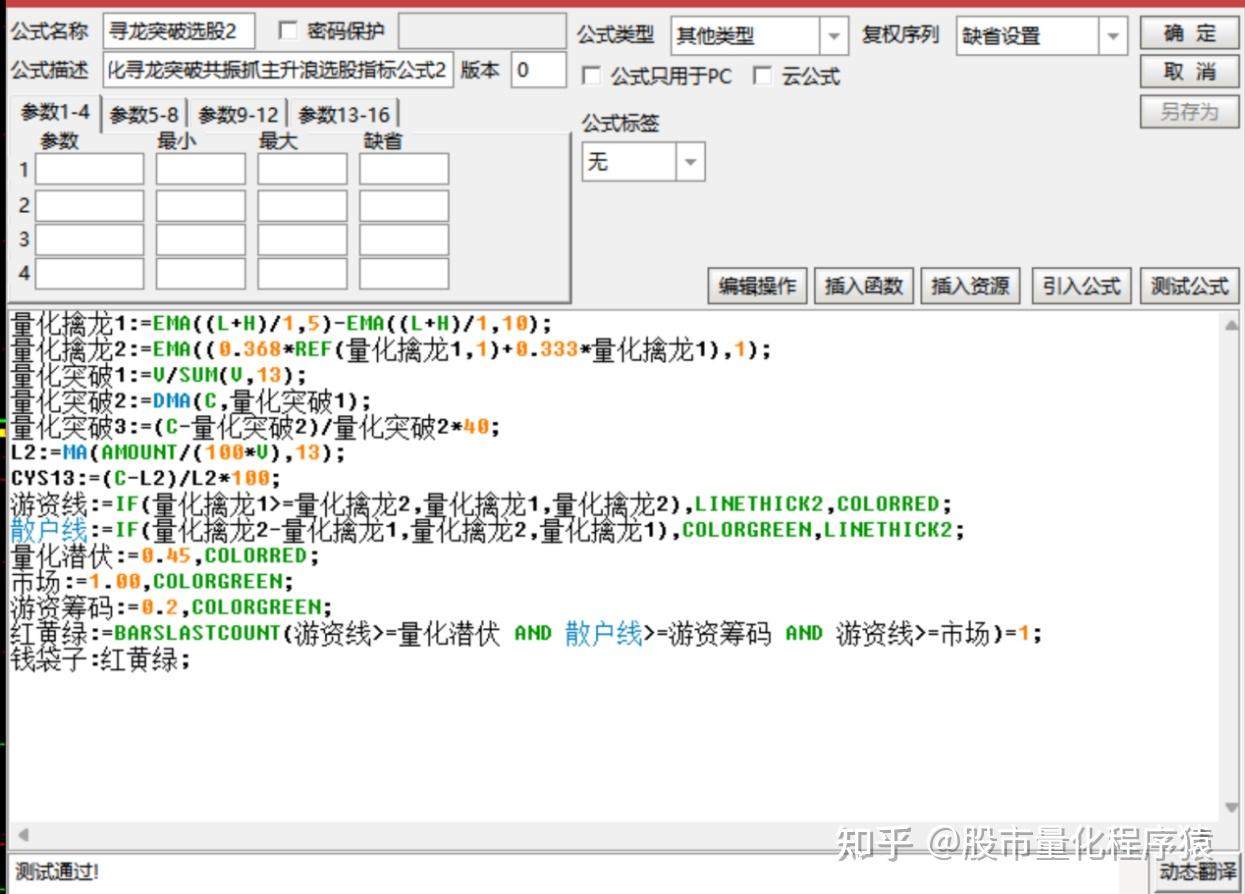Viewport: 1245px width, 894px height.
Task: Click the code line starting 散户线:=IF
Action: (487, 530)
